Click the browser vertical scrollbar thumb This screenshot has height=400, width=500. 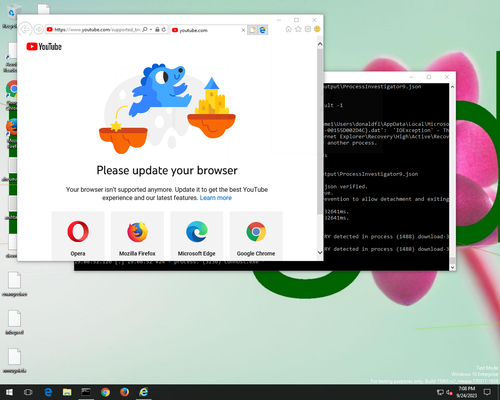[320, 132]
